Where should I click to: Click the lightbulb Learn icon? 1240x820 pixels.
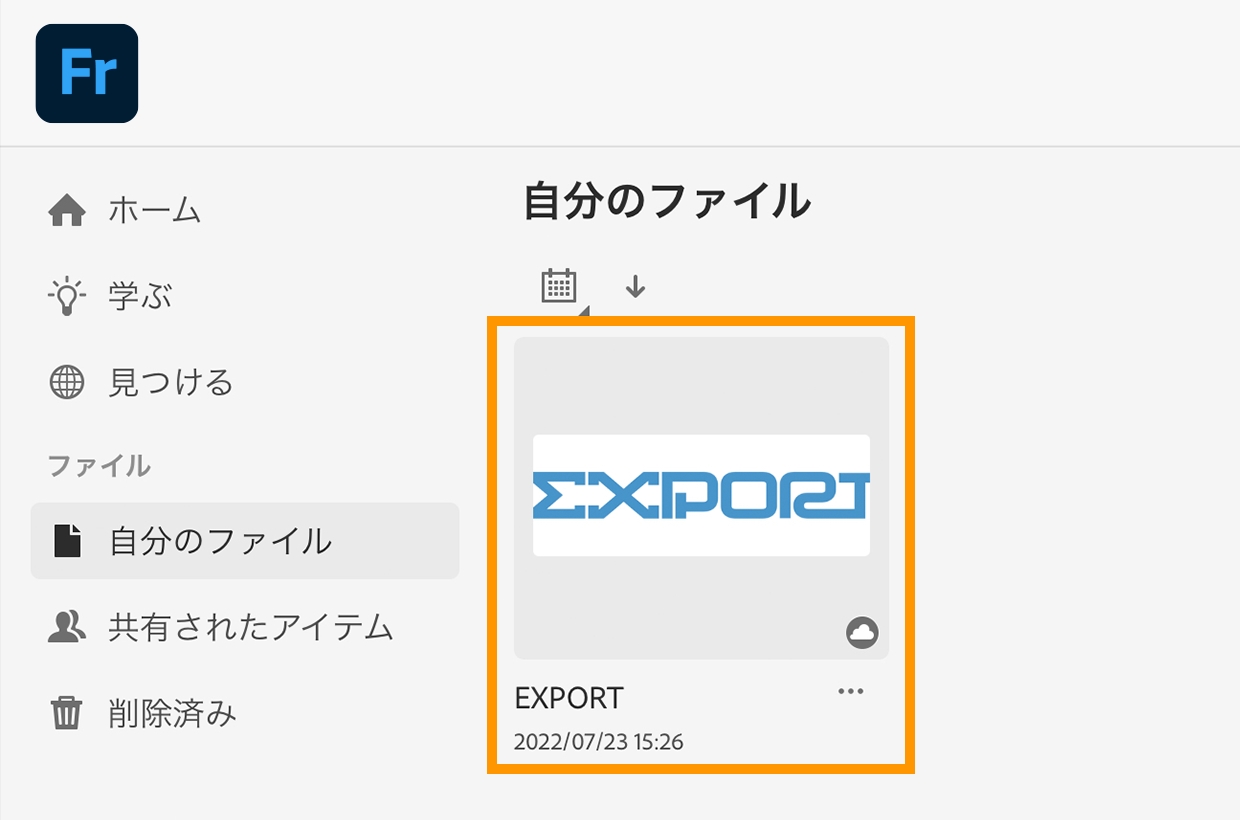tap(67, 297)
